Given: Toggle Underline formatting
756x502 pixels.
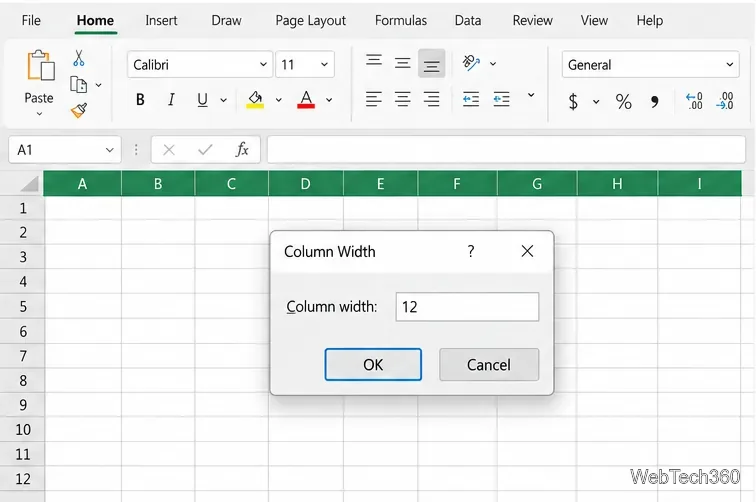Looking at the screenshot, I should [x=202, y=100].
